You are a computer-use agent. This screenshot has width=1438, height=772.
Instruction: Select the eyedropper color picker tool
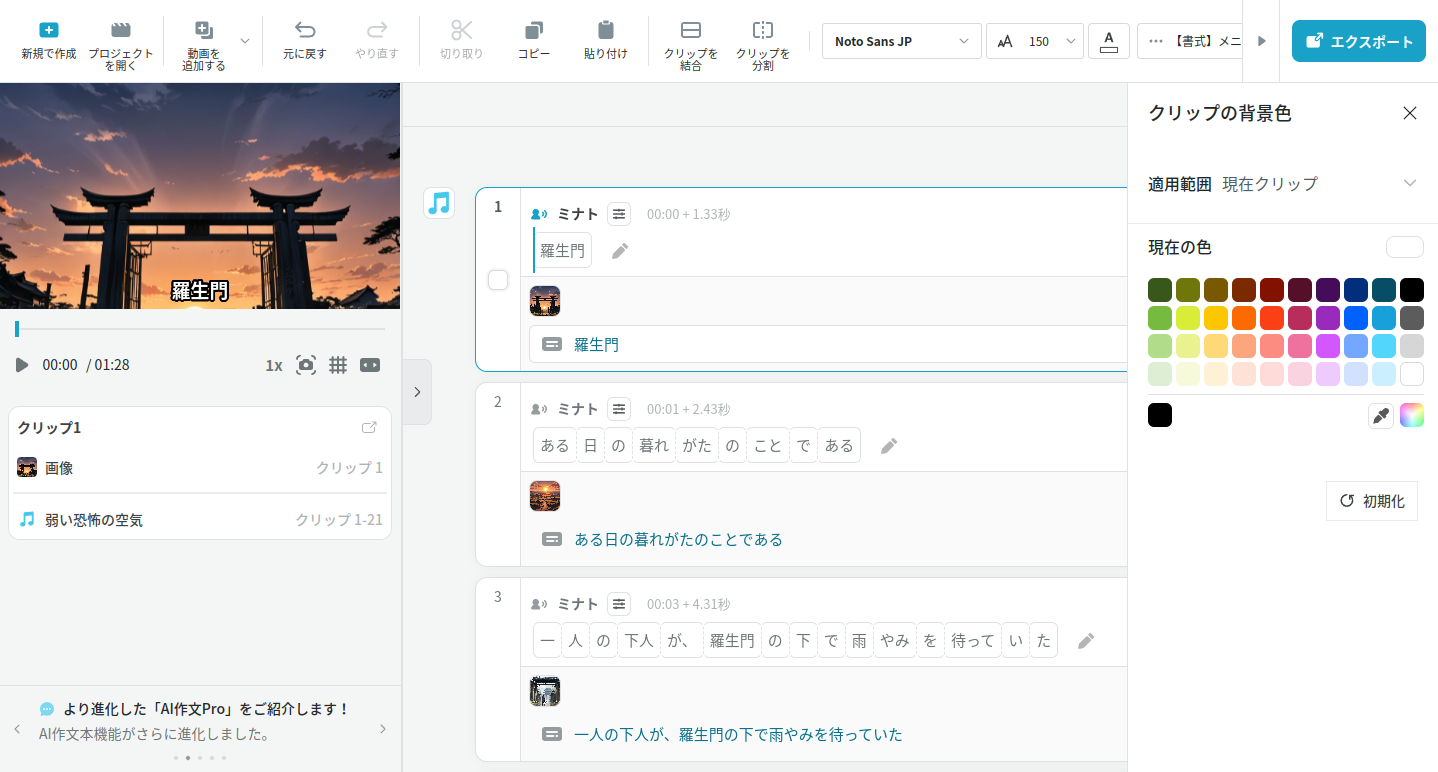1380,416
